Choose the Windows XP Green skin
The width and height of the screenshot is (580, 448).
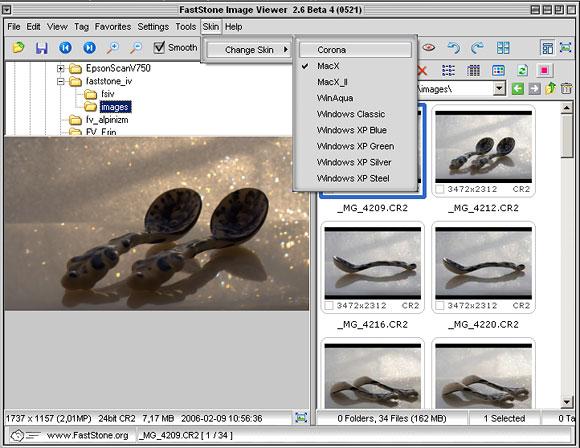click(x=355, y=146)
